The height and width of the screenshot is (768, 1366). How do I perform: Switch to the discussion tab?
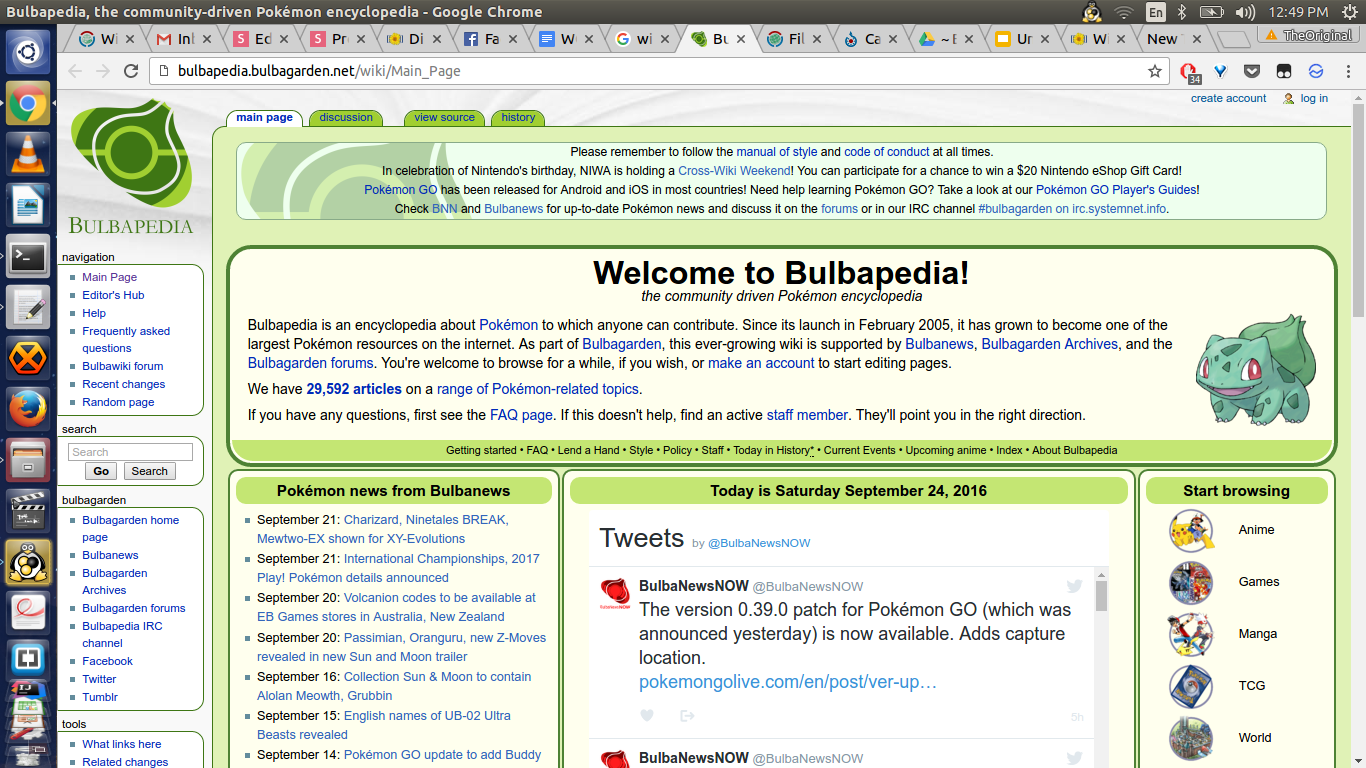coord(346,118)
